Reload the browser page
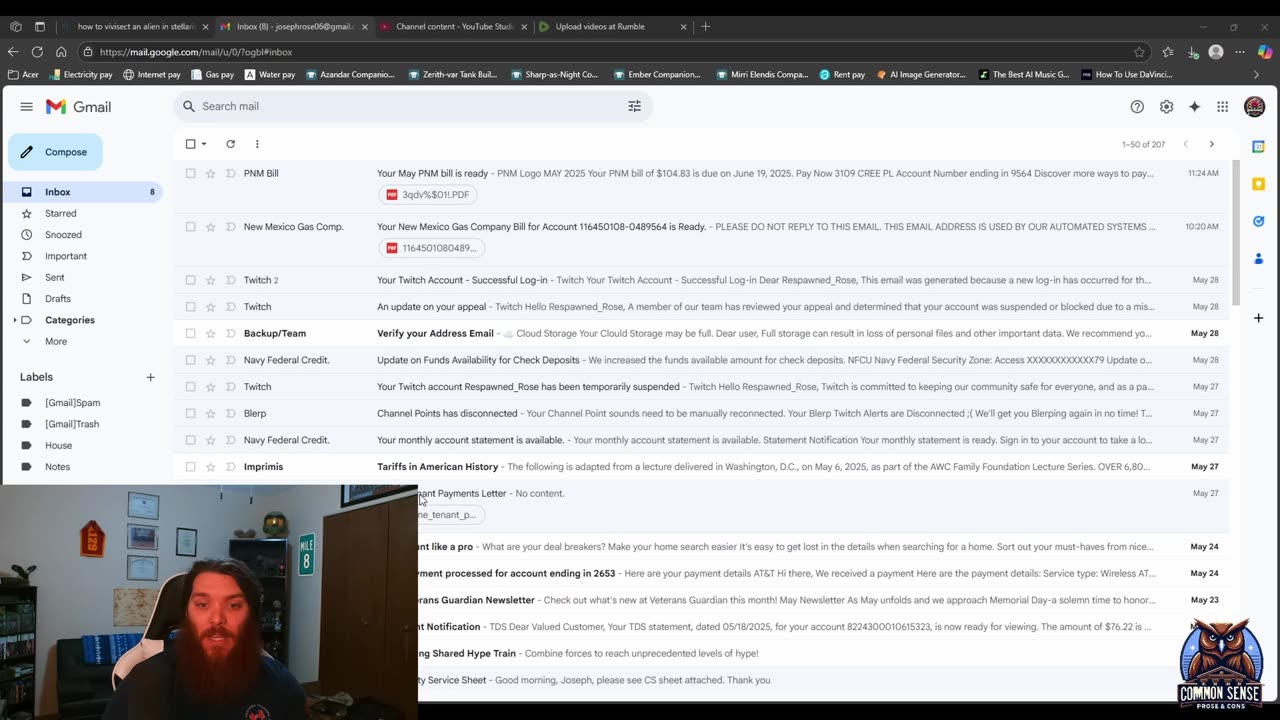Screen dimensions: 1280x720 click(37, 52)
